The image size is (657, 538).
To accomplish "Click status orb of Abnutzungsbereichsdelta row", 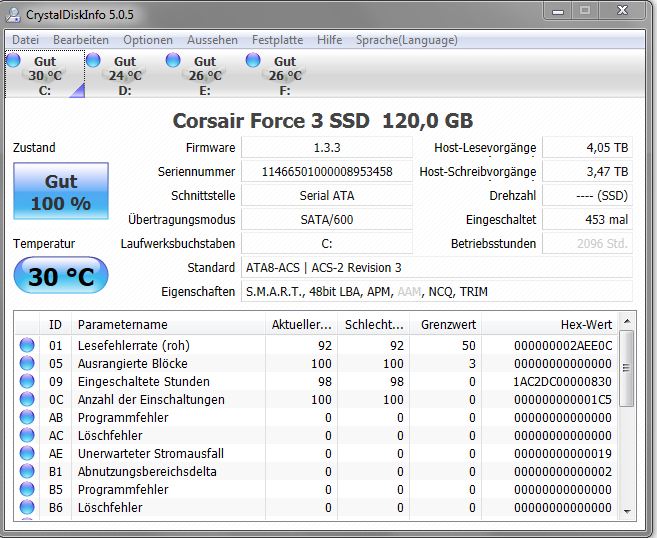I will 27,471.
